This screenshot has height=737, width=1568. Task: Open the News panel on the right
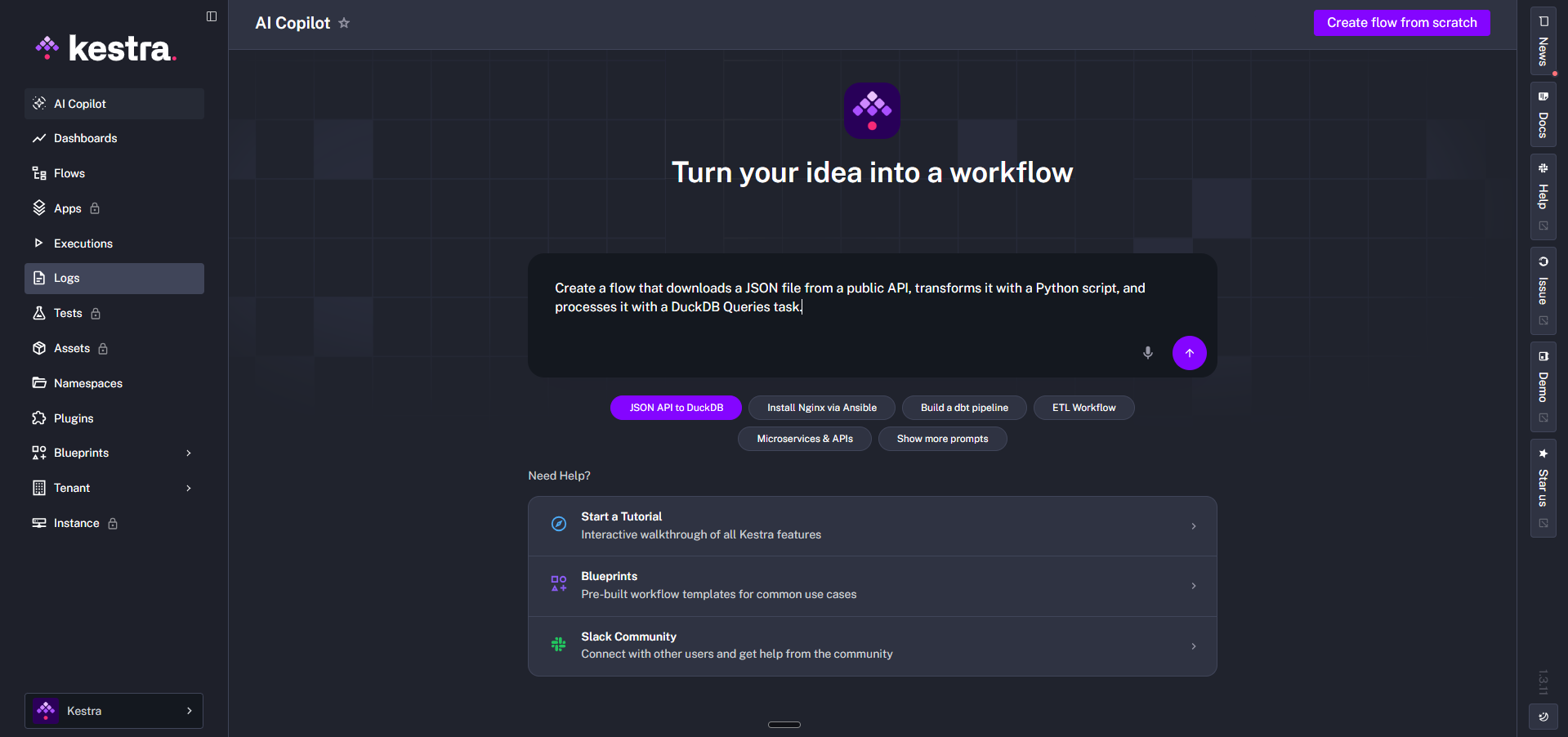[1543, 41]
